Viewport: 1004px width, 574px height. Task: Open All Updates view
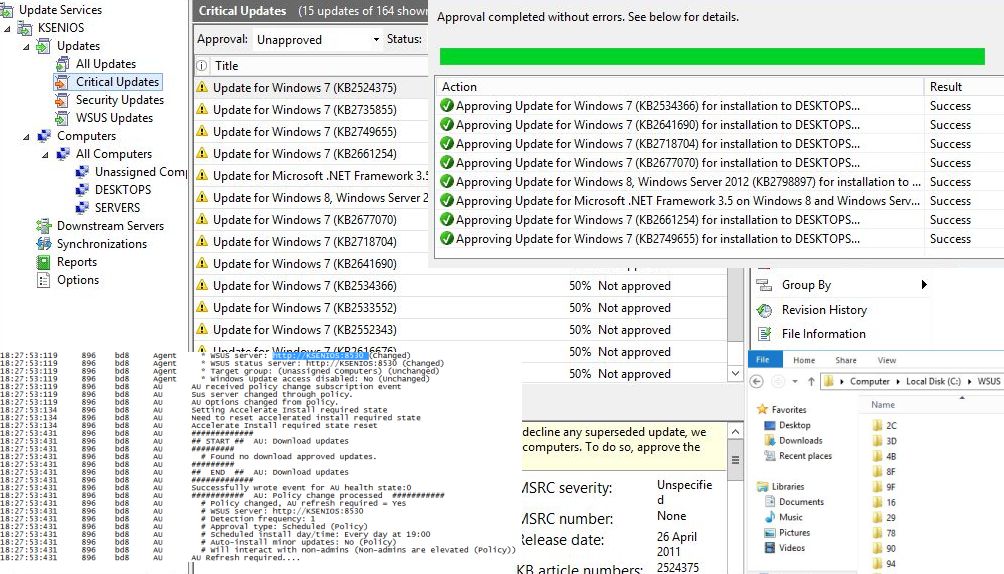pos(106,64)
